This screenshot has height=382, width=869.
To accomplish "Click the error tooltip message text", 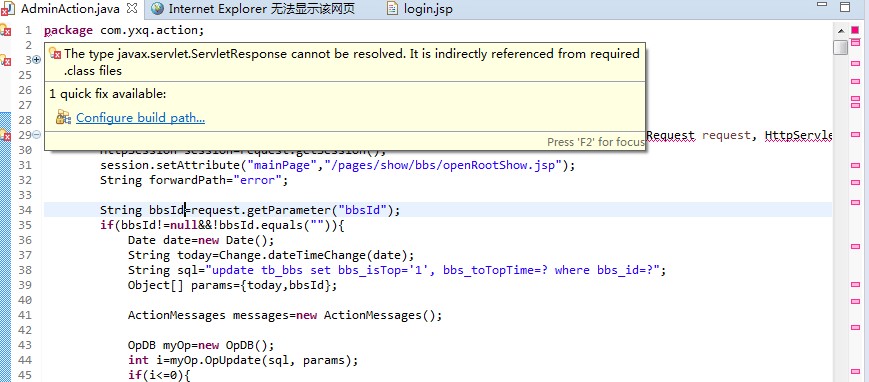I will pyautogui.click(x=351, y=62).
